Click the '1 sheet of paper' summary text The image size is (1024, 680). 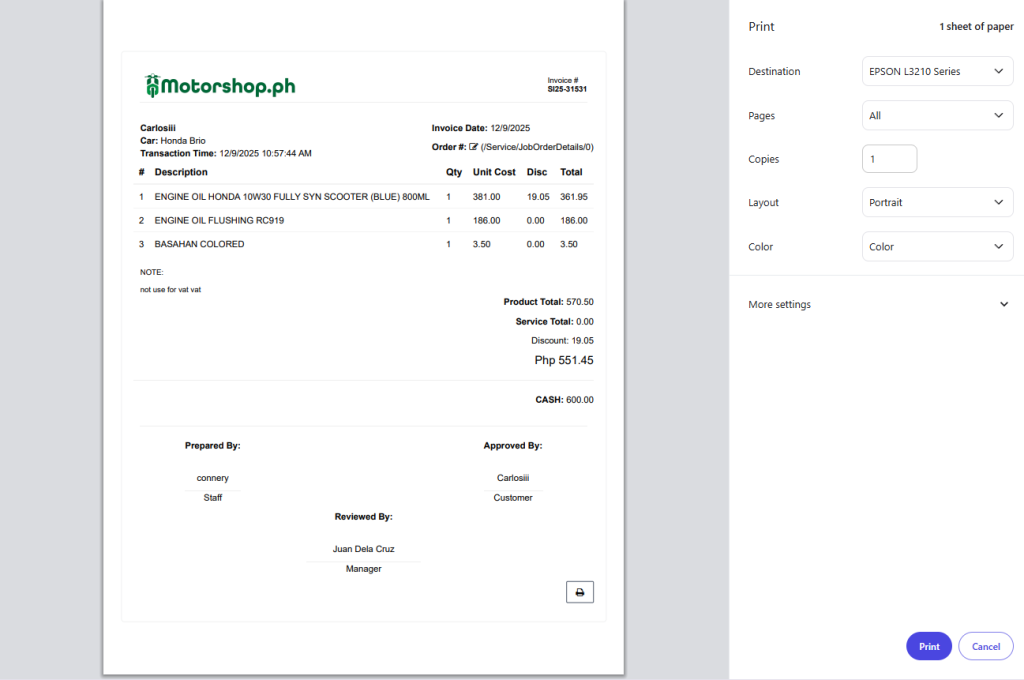pyautogui.click(x=975, y=27)
